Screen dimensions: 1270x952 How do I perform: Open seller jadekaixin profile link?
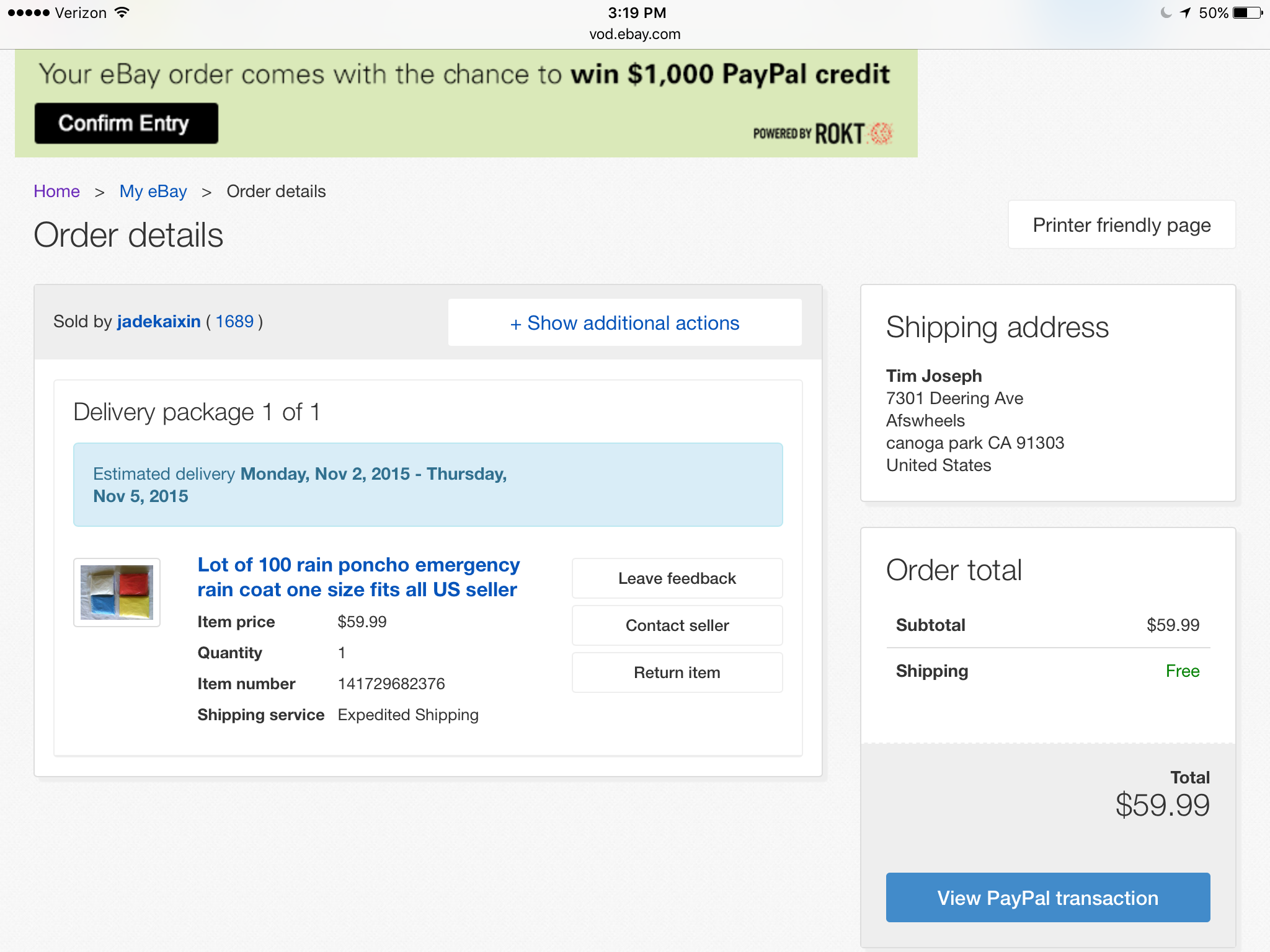[x=158, y=322]
